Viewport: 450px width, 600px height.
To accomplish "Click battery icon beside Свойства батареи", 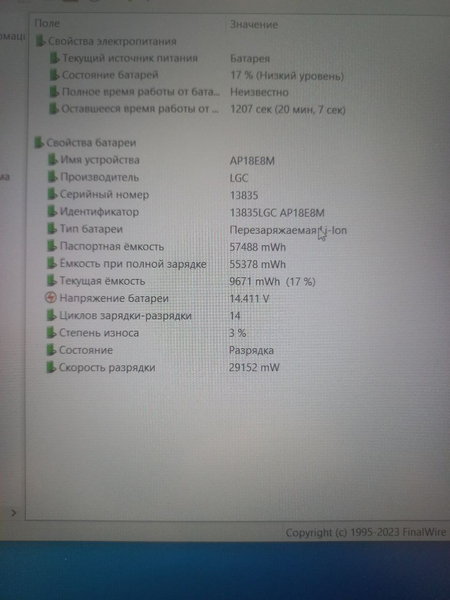I will 39,143.
